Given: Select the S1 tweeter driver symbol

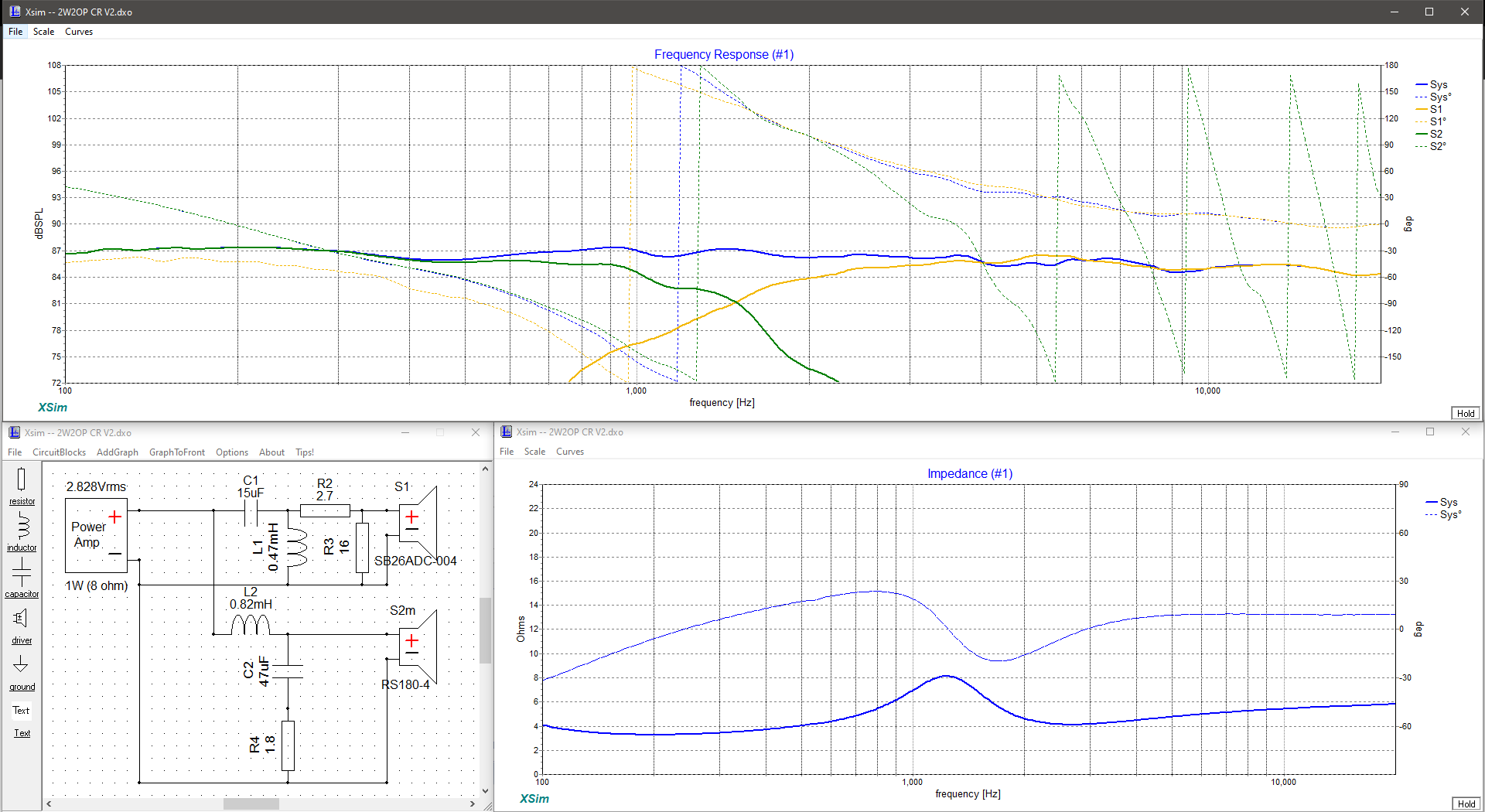Looking at the screenshot, I should coord(418,523).
